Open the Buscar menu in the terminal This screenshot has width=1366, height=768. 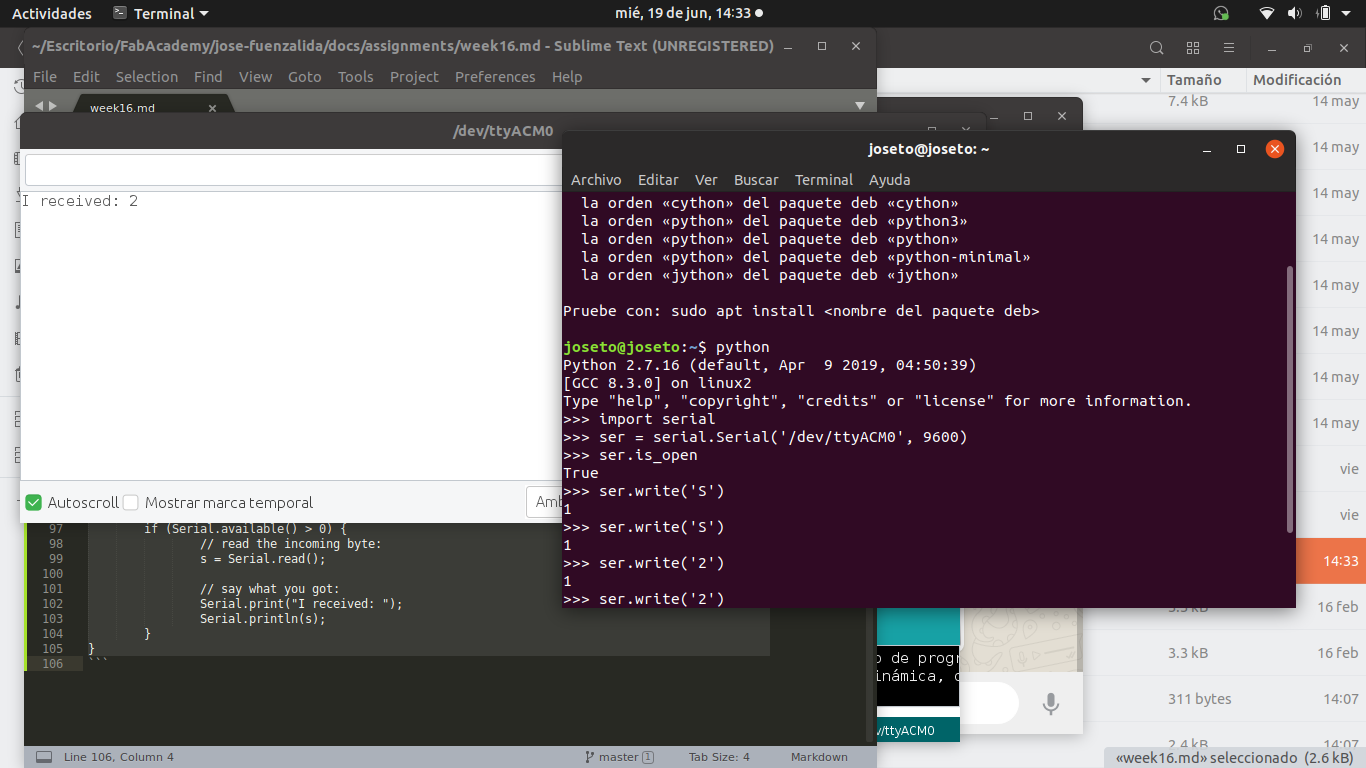coord(756,180)
